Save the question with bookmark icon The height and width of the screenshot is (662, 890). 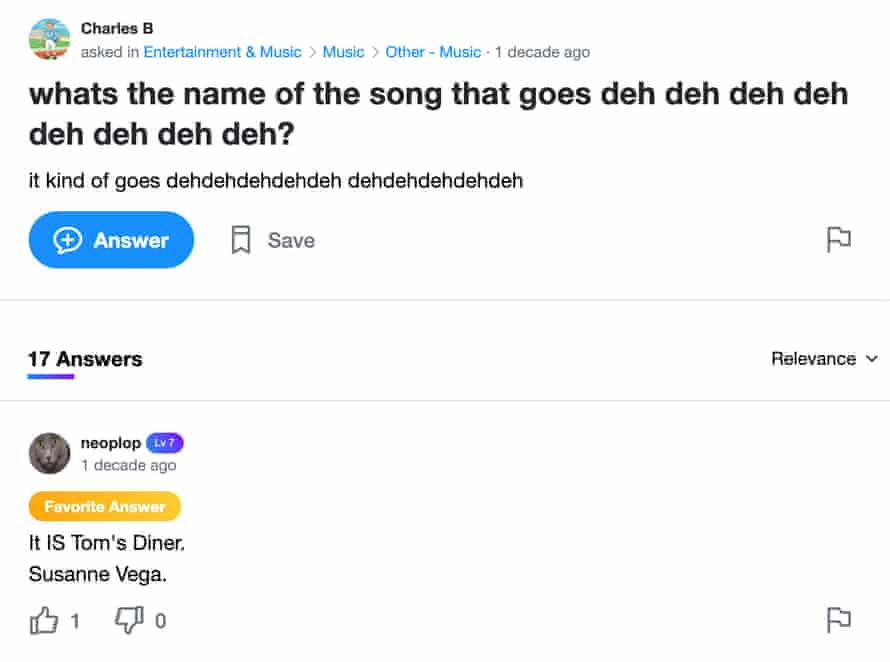point(241,240)
